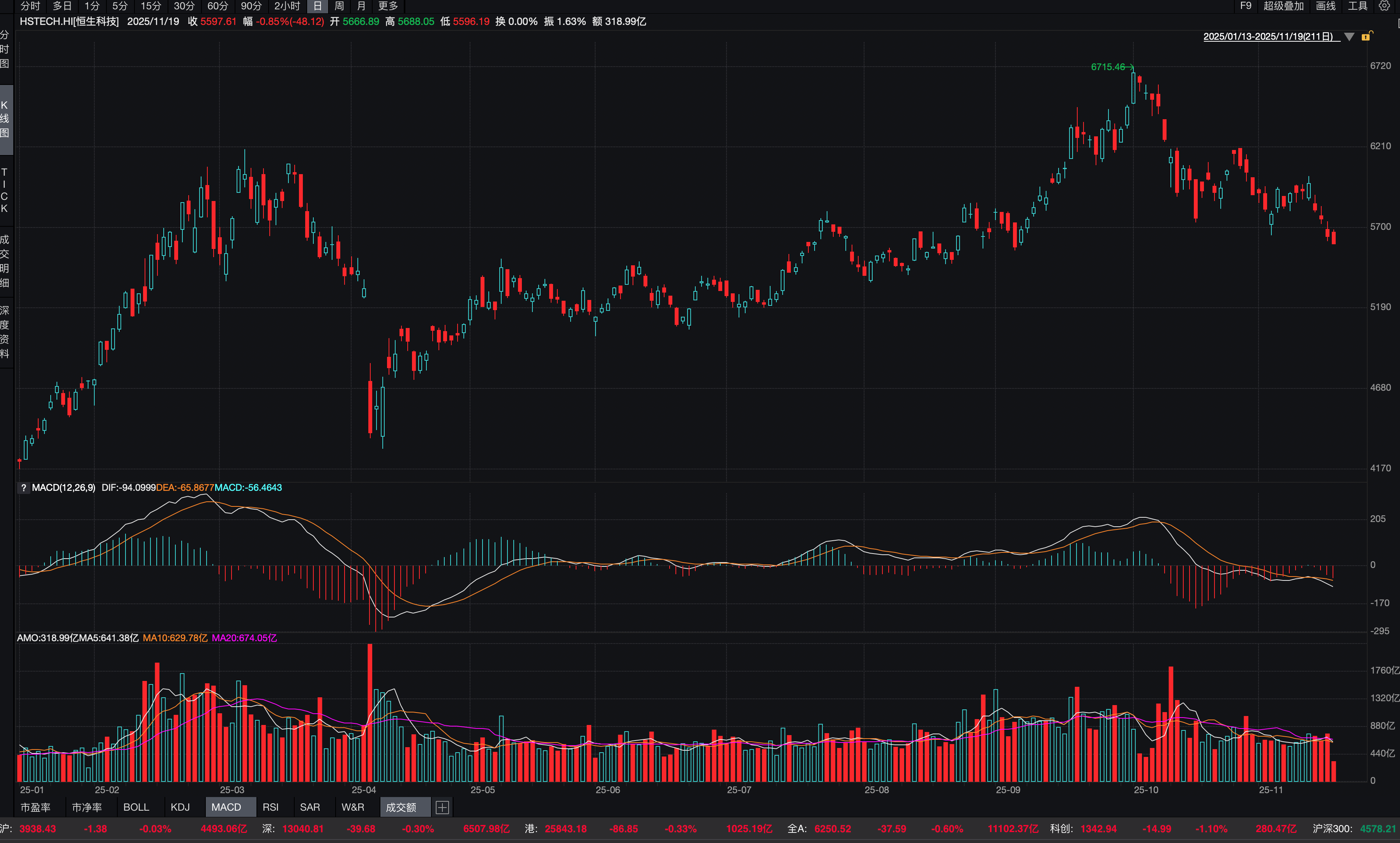Toggle the MACD indicator panel
Viewport: 1400px width, 843px height.
tap(226, 807)
